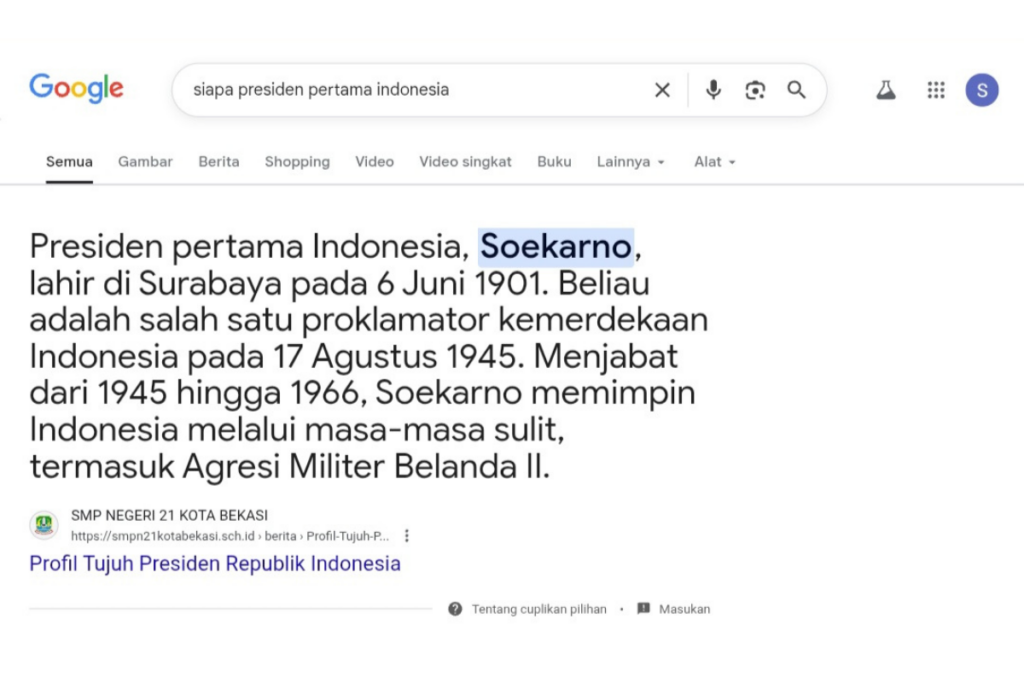Open Google Lens image search
The width and height of the screenshot is (1024, 683).
[755, 90]
